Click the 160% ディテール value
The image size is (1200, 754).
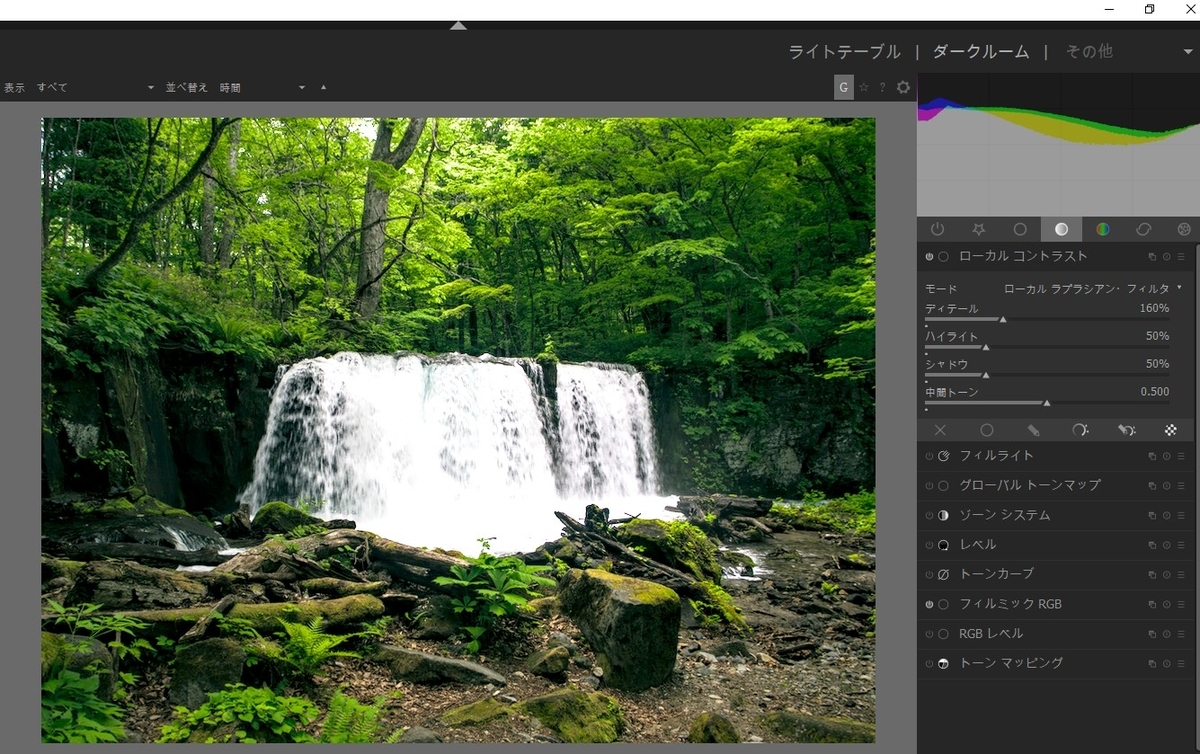coord(1154,308)
